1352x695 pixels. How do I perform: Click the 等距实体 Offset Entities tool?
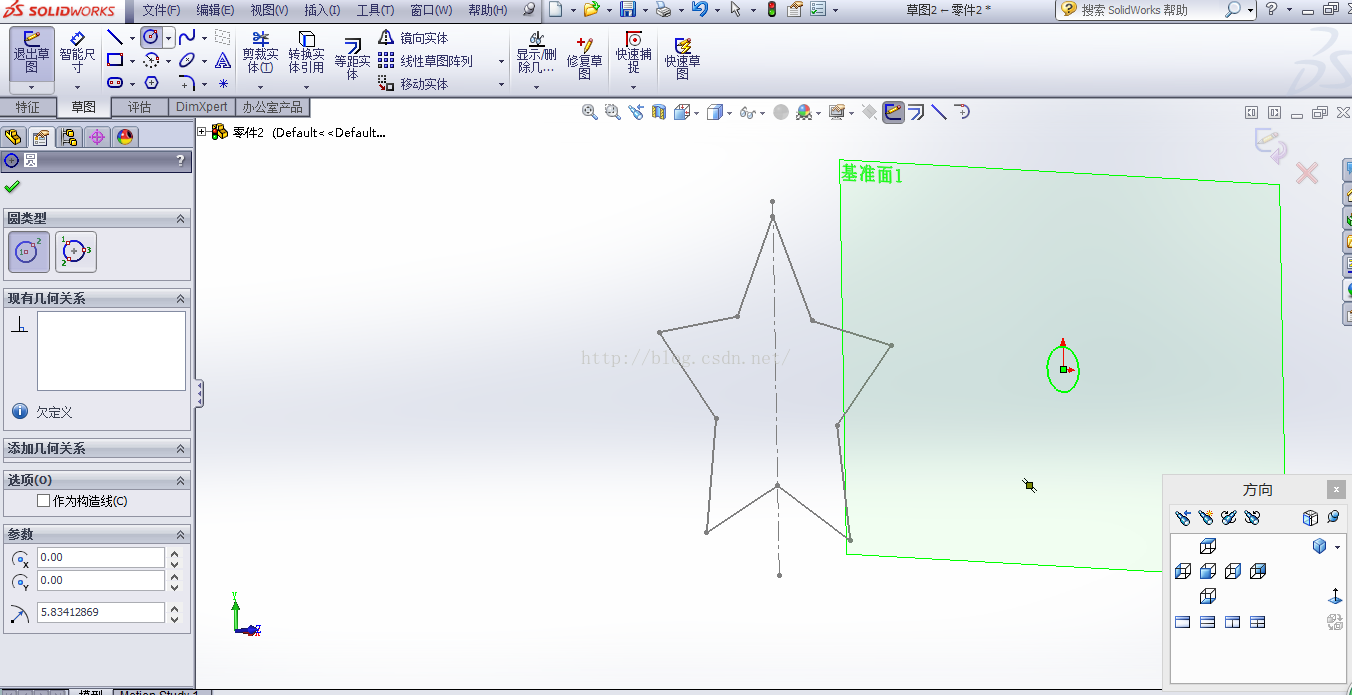click(352, 60)
